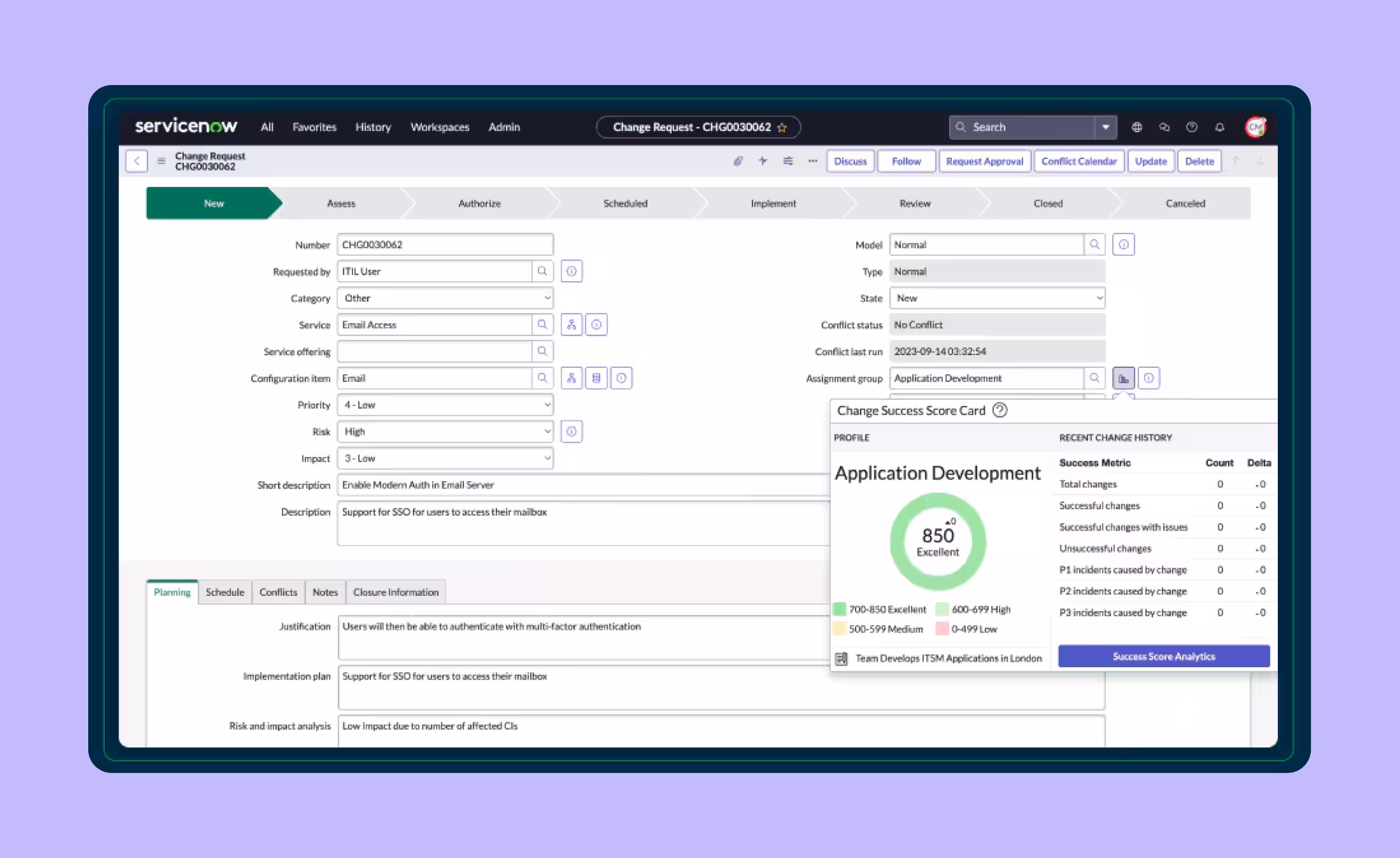Look up Assignment group with magnifier
The height and width of the screenshot is (858, 1400).
(1094, 378)
